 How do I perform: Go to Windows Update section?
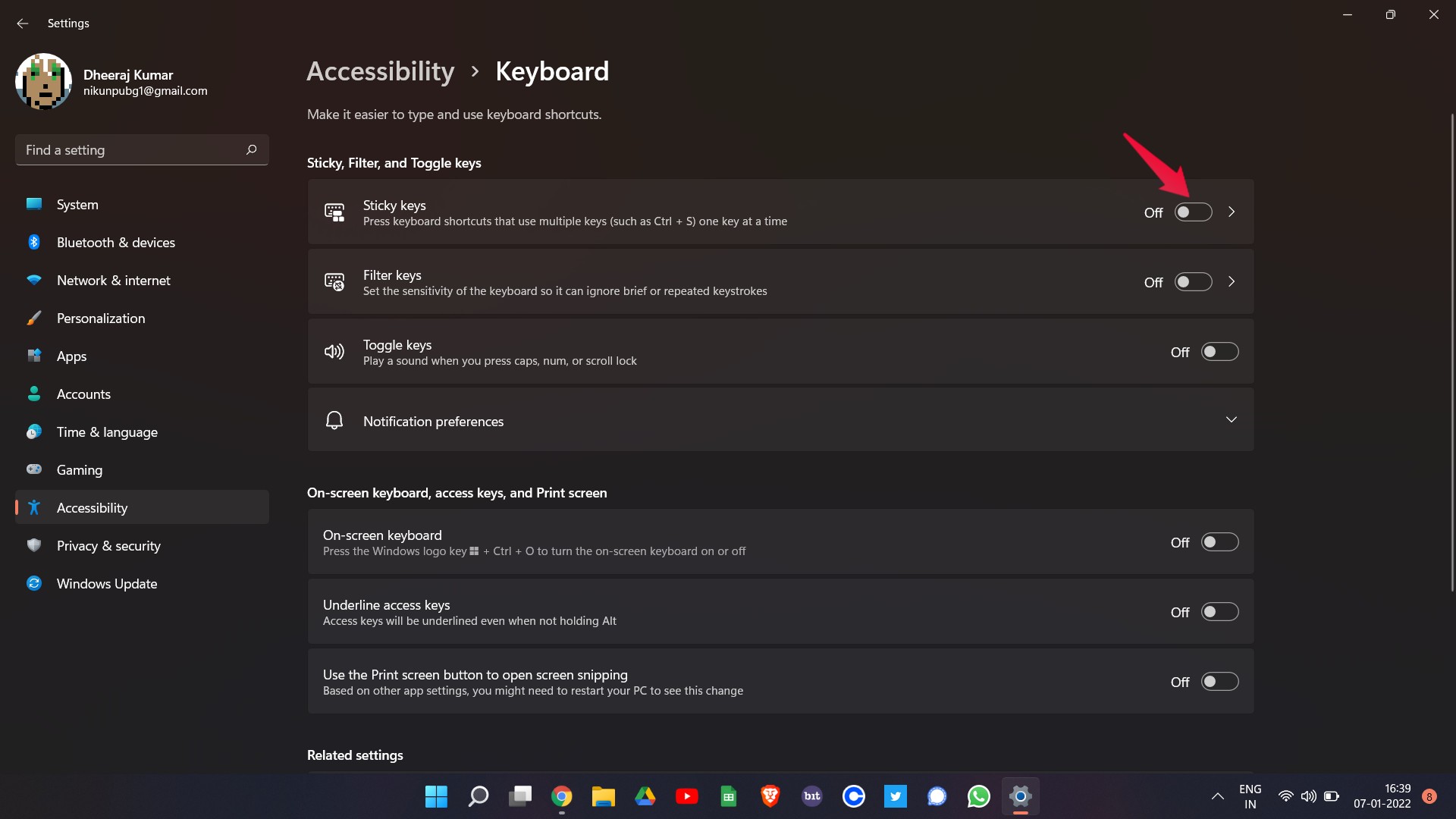pyautogui.click(x=107, y=584)
